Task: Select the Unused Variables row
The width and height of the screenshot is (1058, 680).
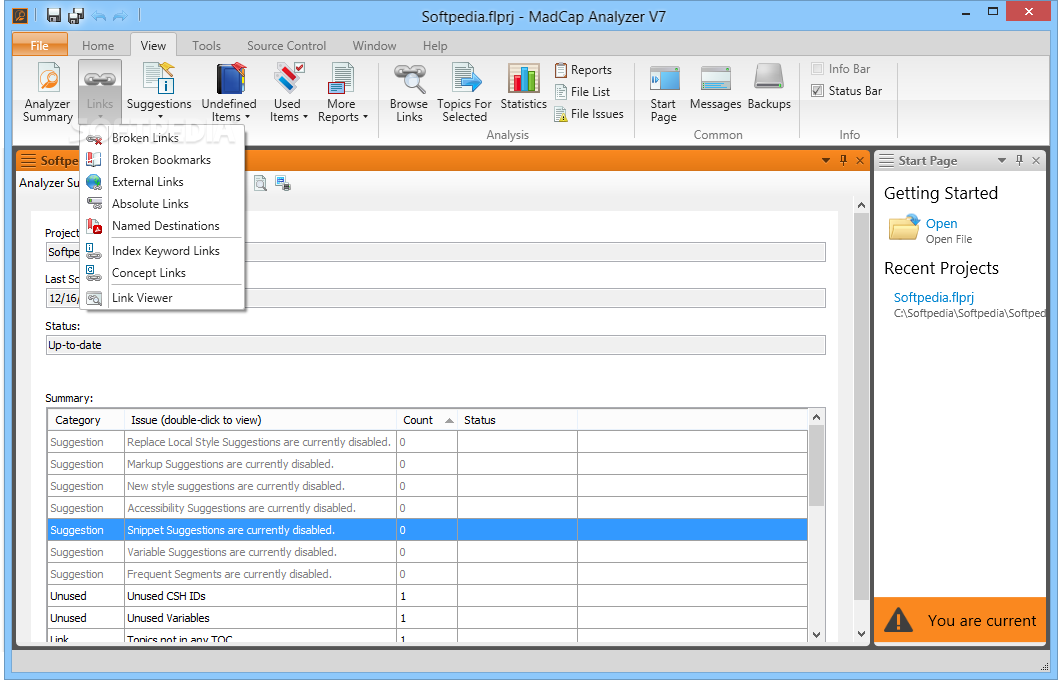Action: 428,618
